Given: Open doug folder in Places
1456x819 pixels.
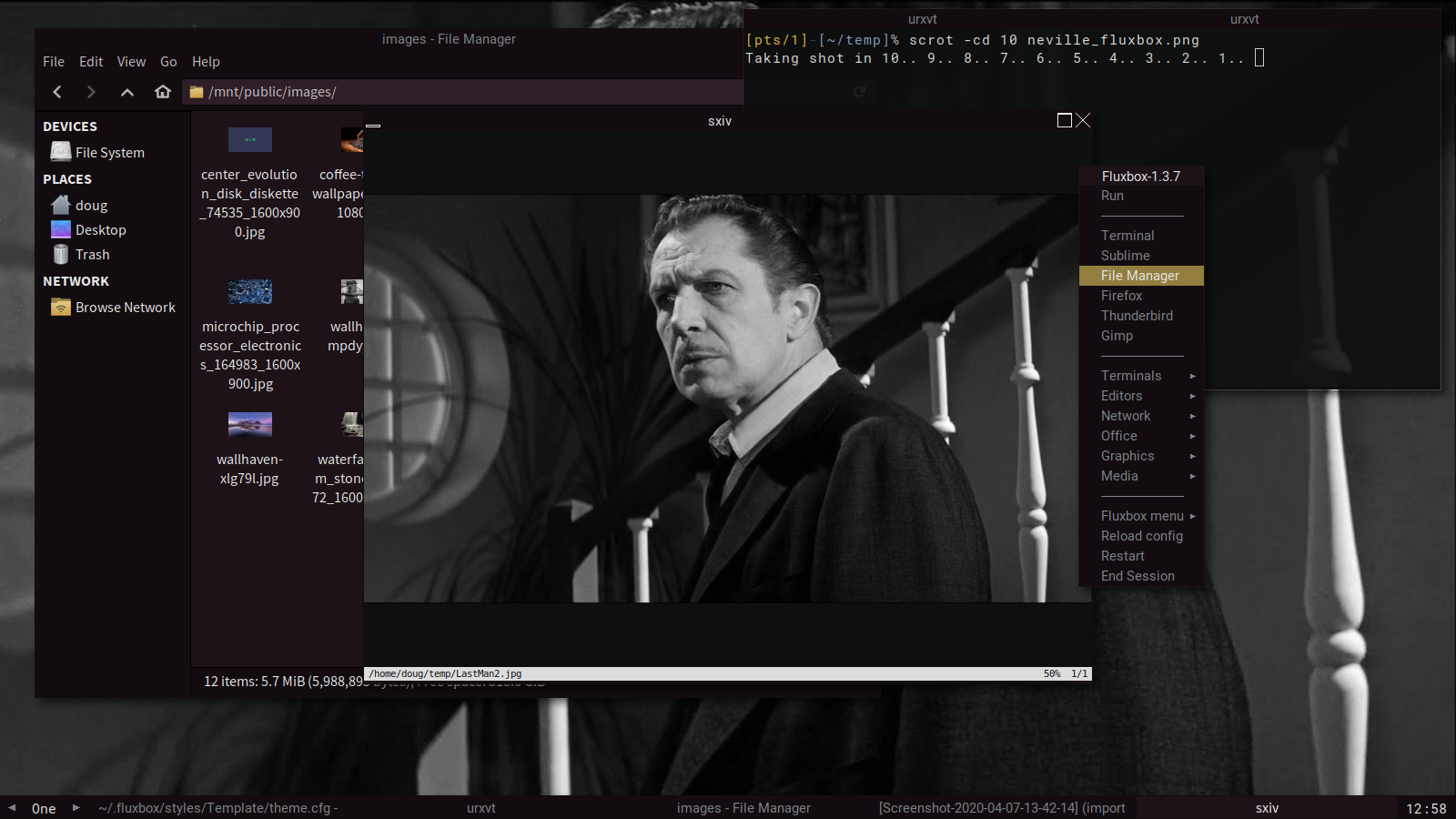Looking at the screenshot, I should point(92,206).
